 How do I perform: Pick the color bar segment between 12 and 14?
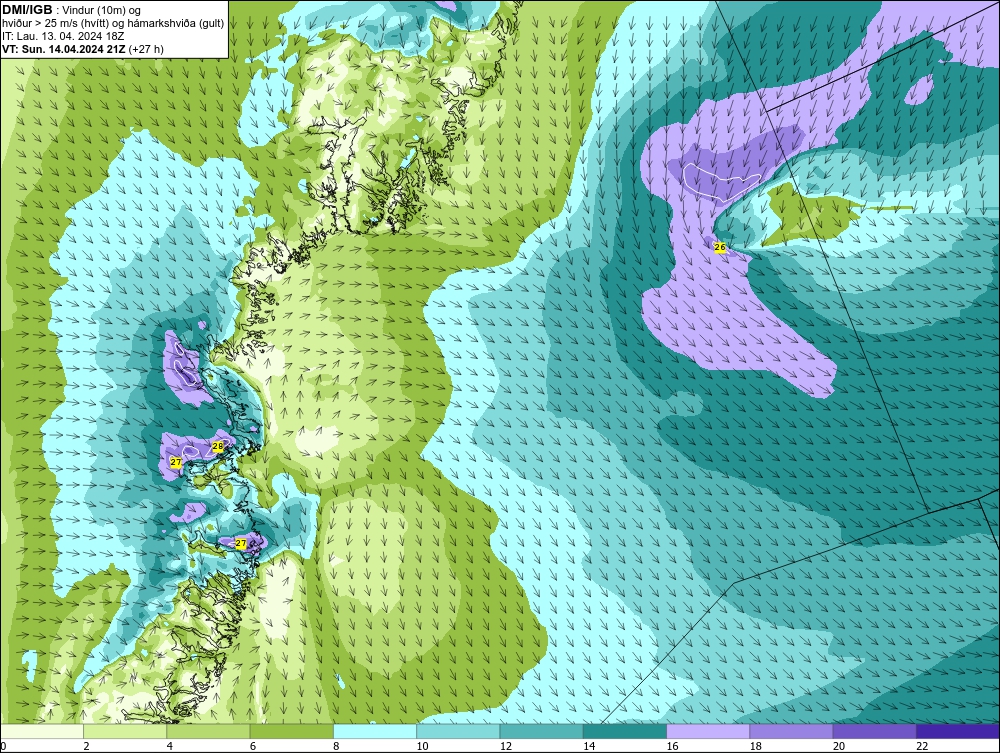tap(541, 731)
